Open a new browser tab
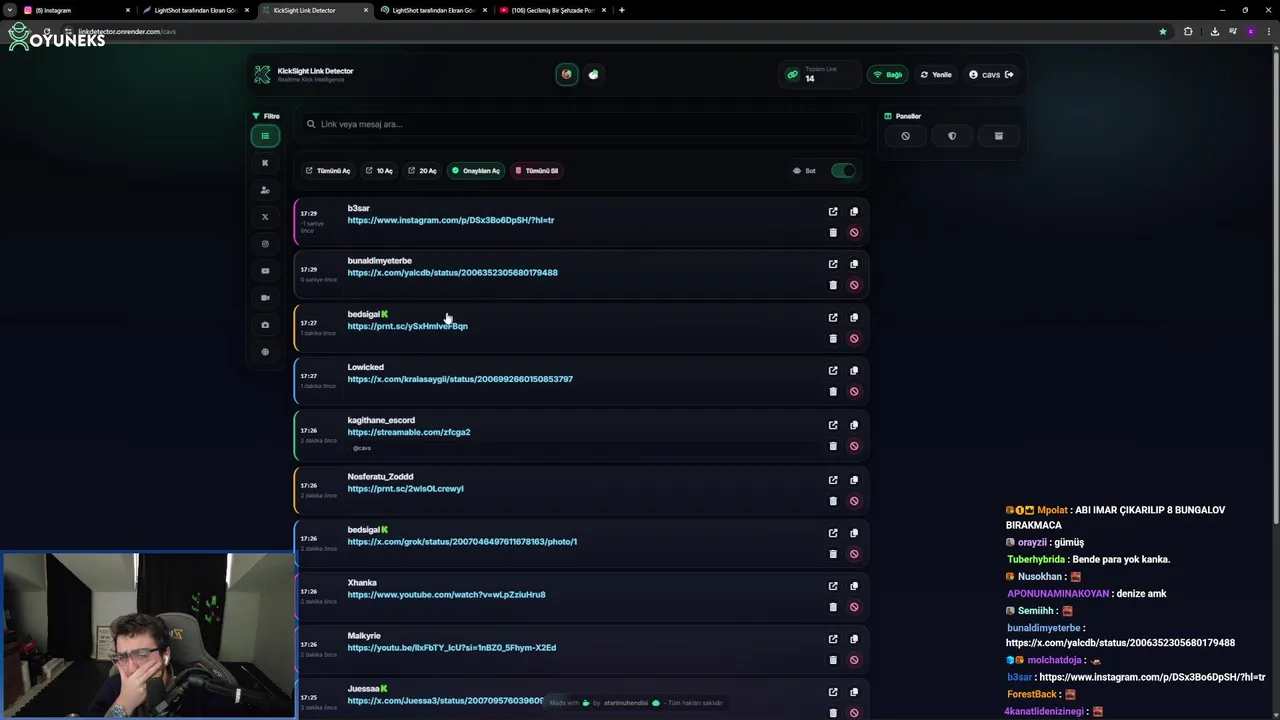 (622, 10)
